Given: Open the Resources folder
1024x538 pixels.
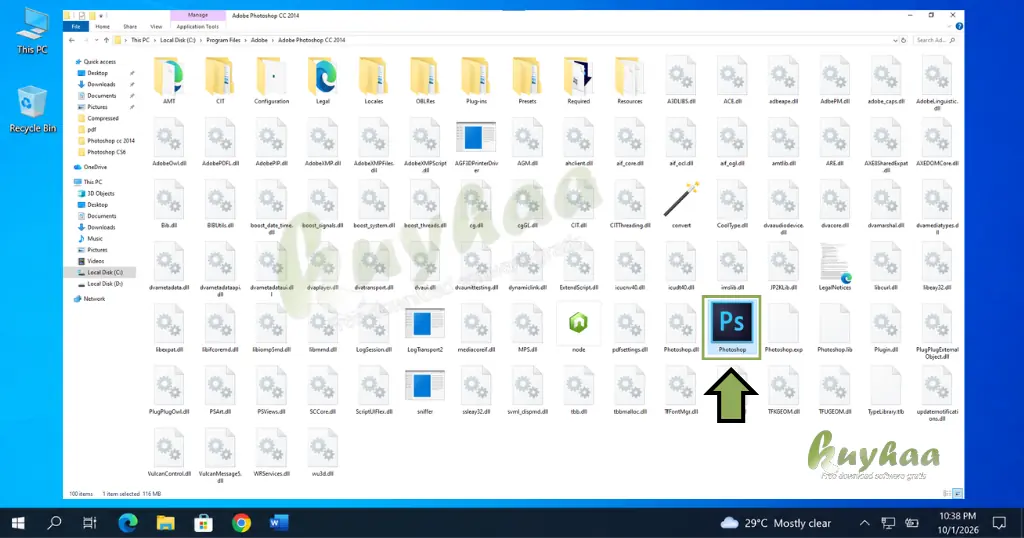Looking at the screenshot, I should click(630, 81).
